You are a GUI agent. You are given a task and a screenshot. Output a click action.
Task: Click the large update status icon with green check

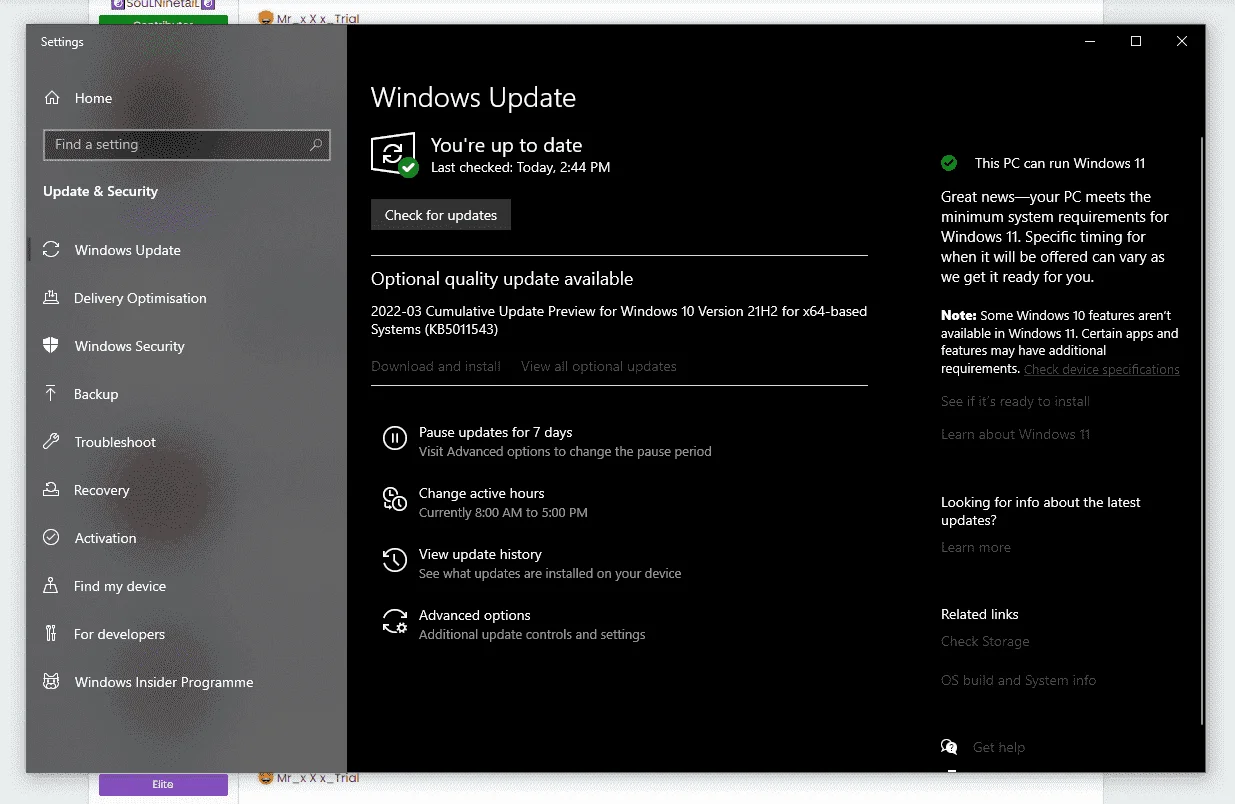coord(393,155)
